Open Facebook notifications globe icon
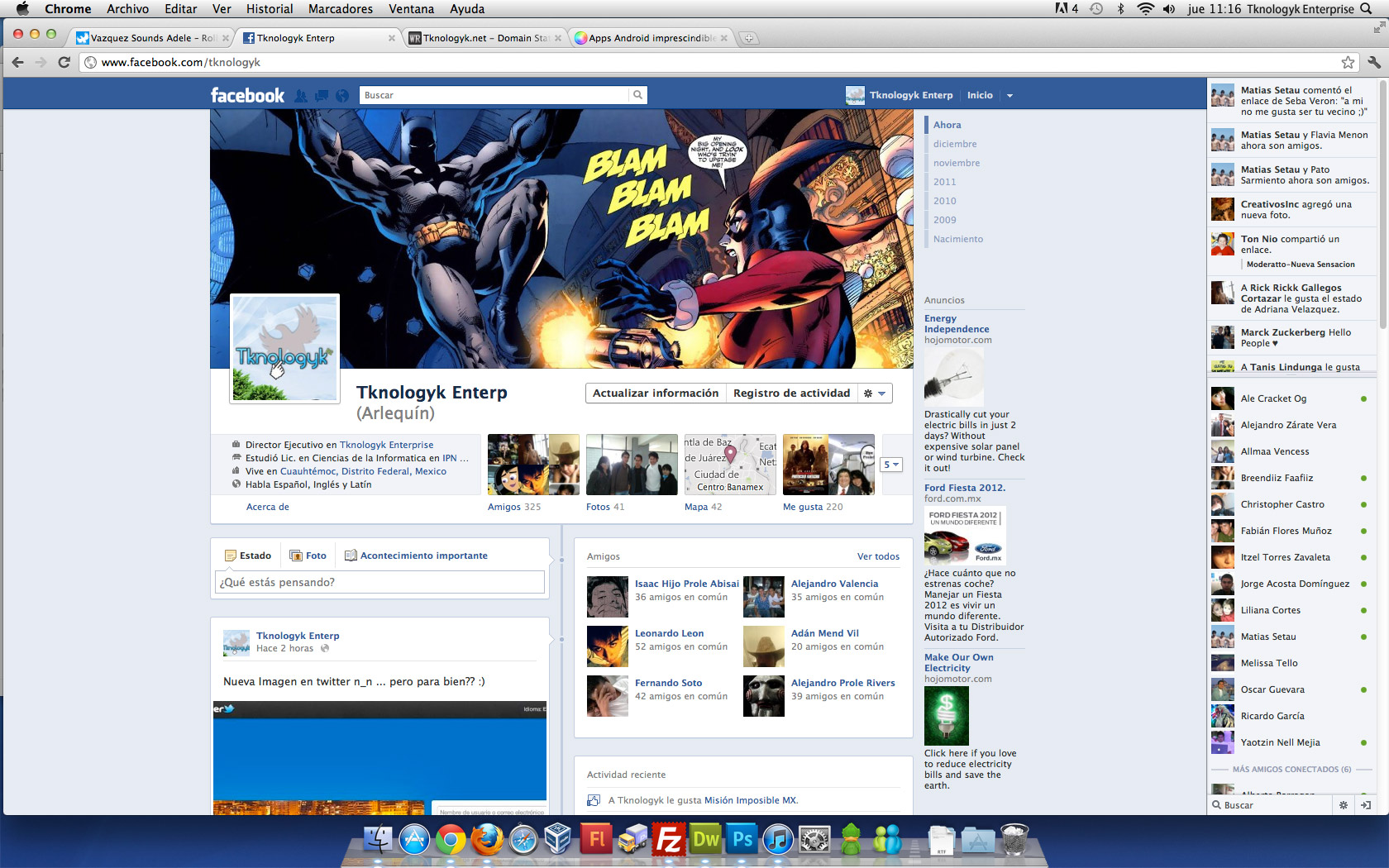The height and width of the screenshot is (868, 1389). [342, 96]
